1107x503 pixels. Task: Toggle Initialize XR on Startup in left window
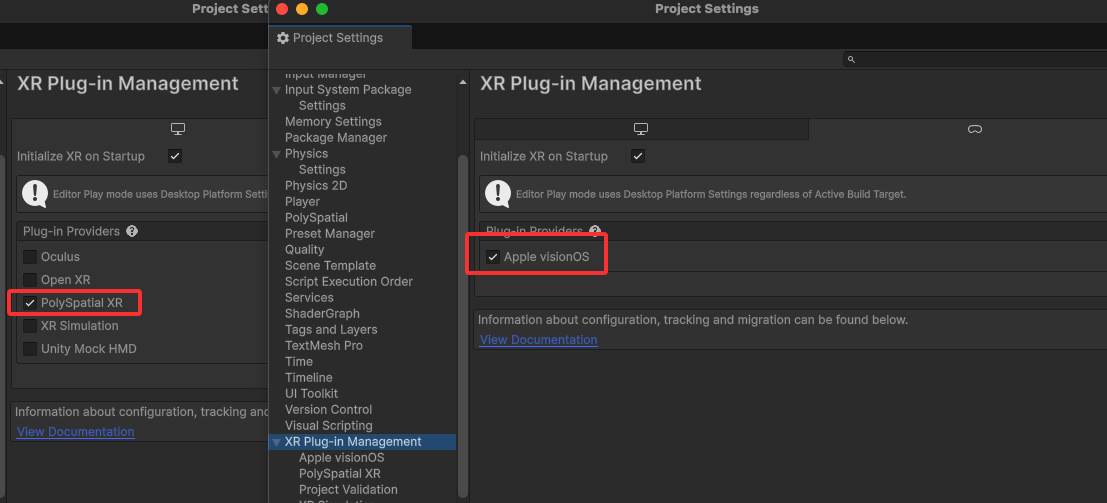tap(175, 156)
